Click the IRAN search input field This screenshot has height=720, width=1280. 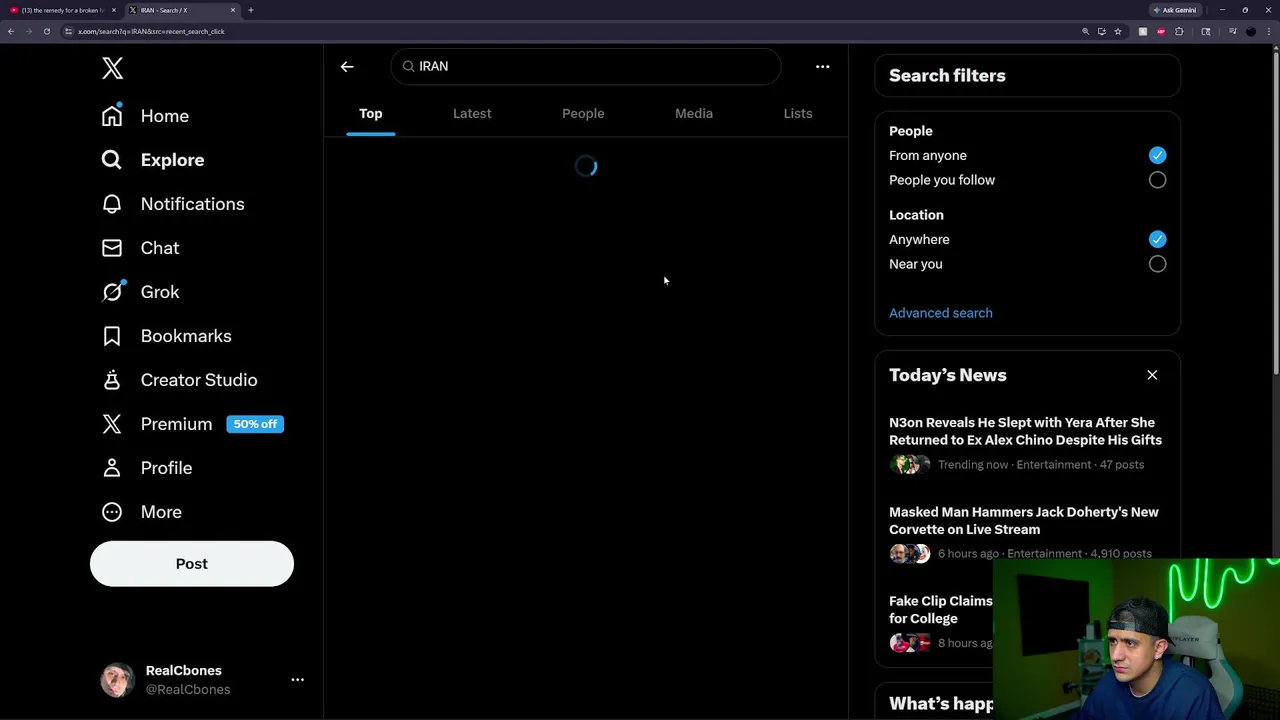click(586, 66)
